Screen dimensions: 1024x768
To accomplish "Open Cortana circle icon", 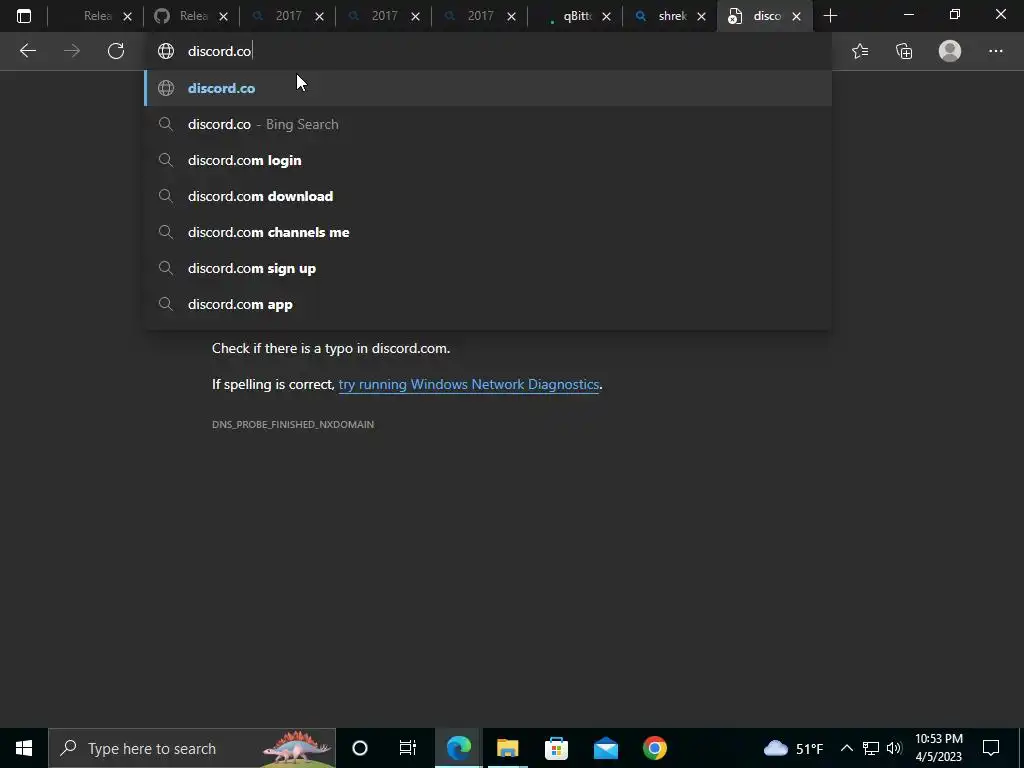I will (x=360, y=748).
